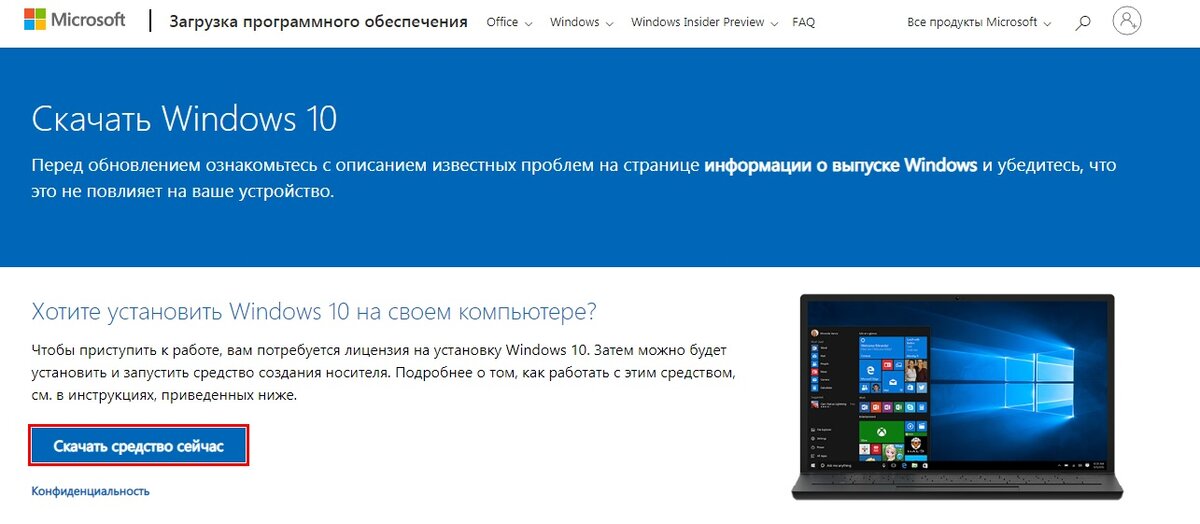Open the Microsoft logo homepage link

tap(76, 20)
